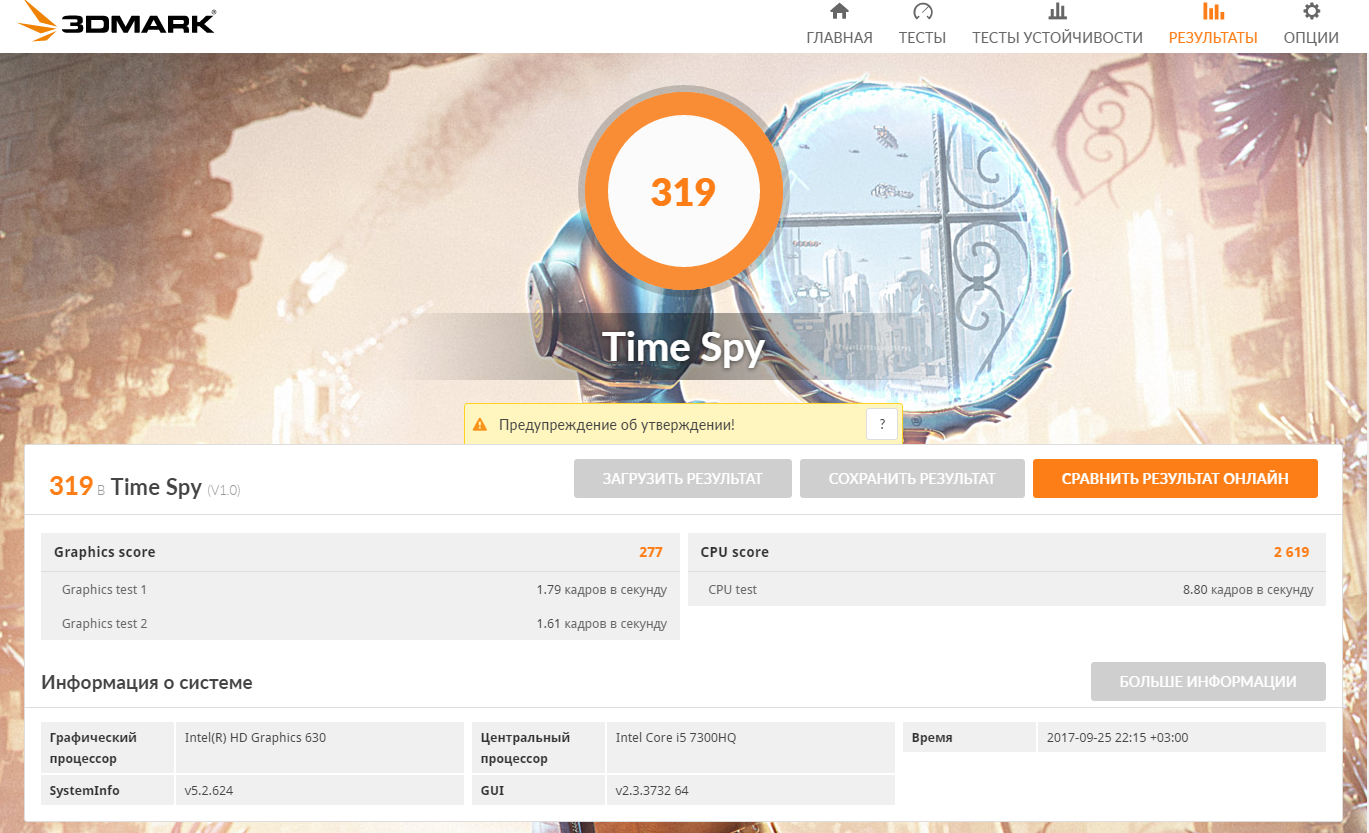Click the CPU score value 2 619

1291,552
